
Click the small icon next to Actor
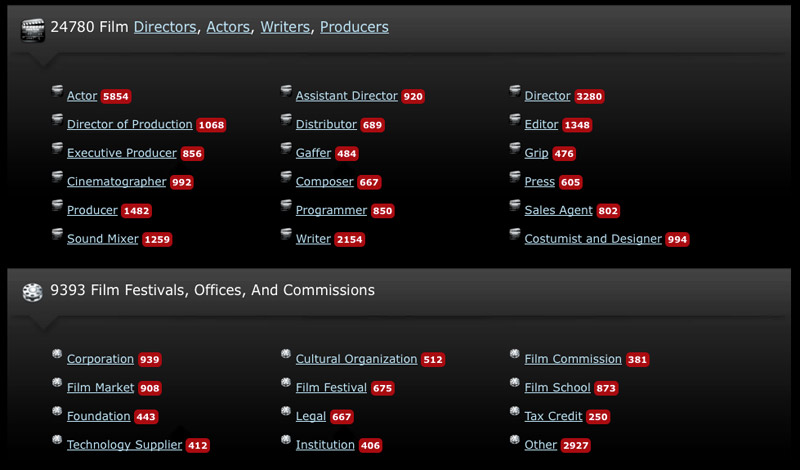coord(57,94)
